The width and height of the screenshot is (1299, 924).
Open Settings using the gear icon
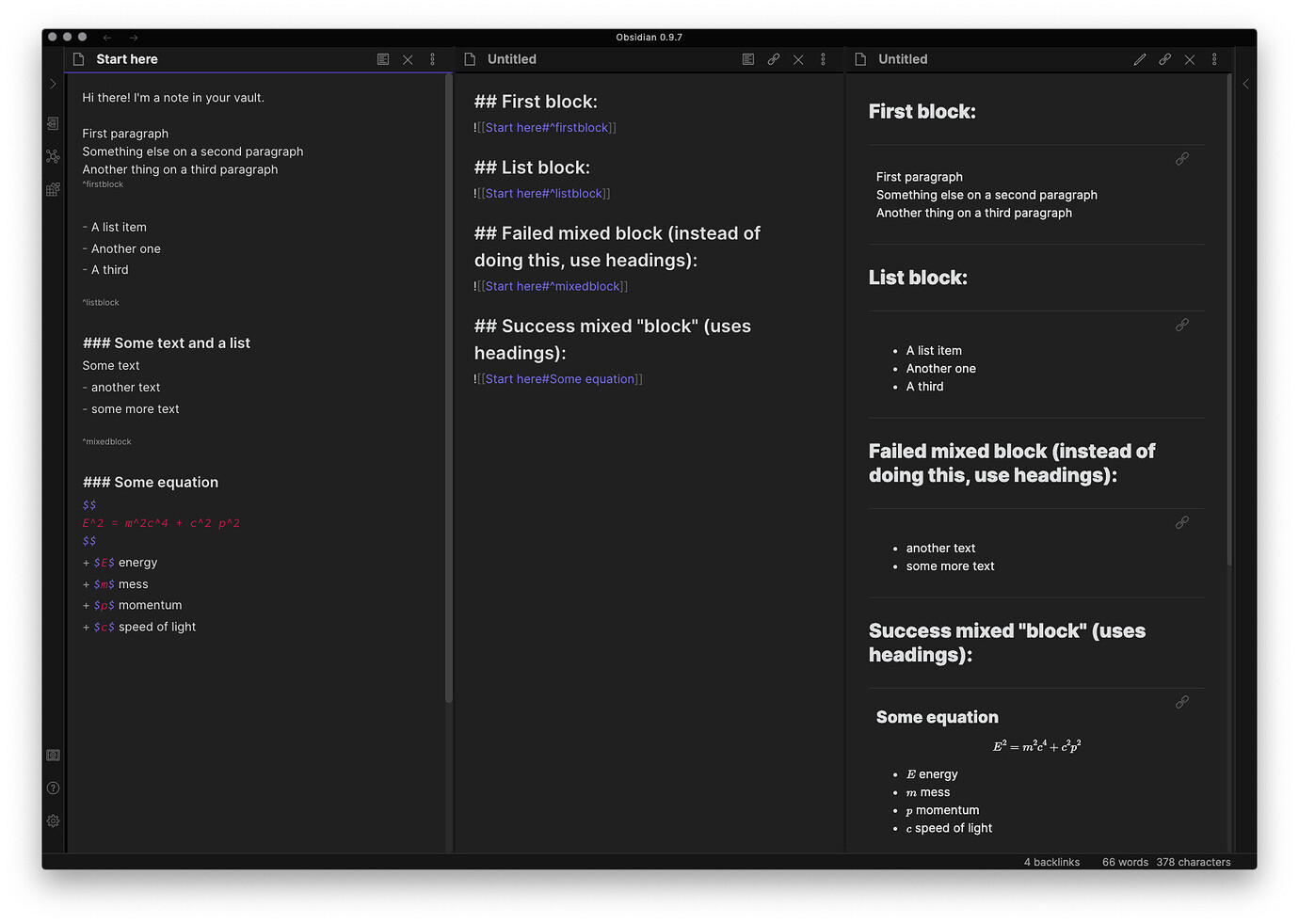(53, 820)
